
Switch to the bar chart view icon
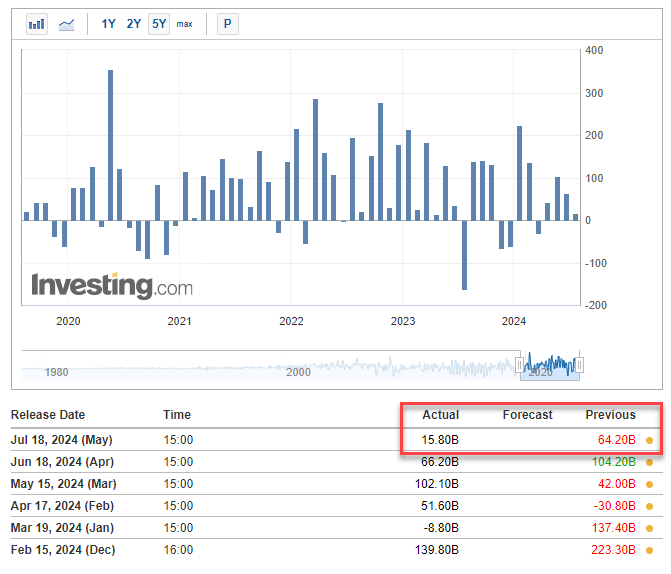[37, 23]
